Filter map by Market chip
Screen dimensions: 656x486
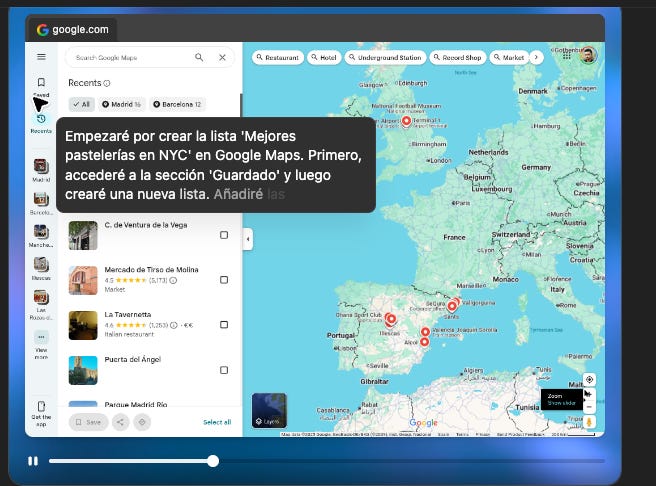click(x=509, y=57)
